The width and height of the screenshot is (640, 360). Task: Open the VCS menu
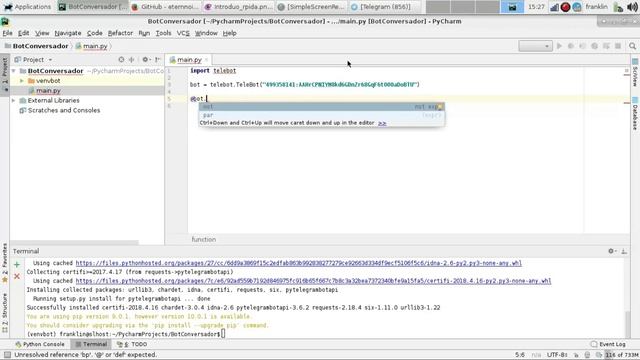[x=183, y=33]
